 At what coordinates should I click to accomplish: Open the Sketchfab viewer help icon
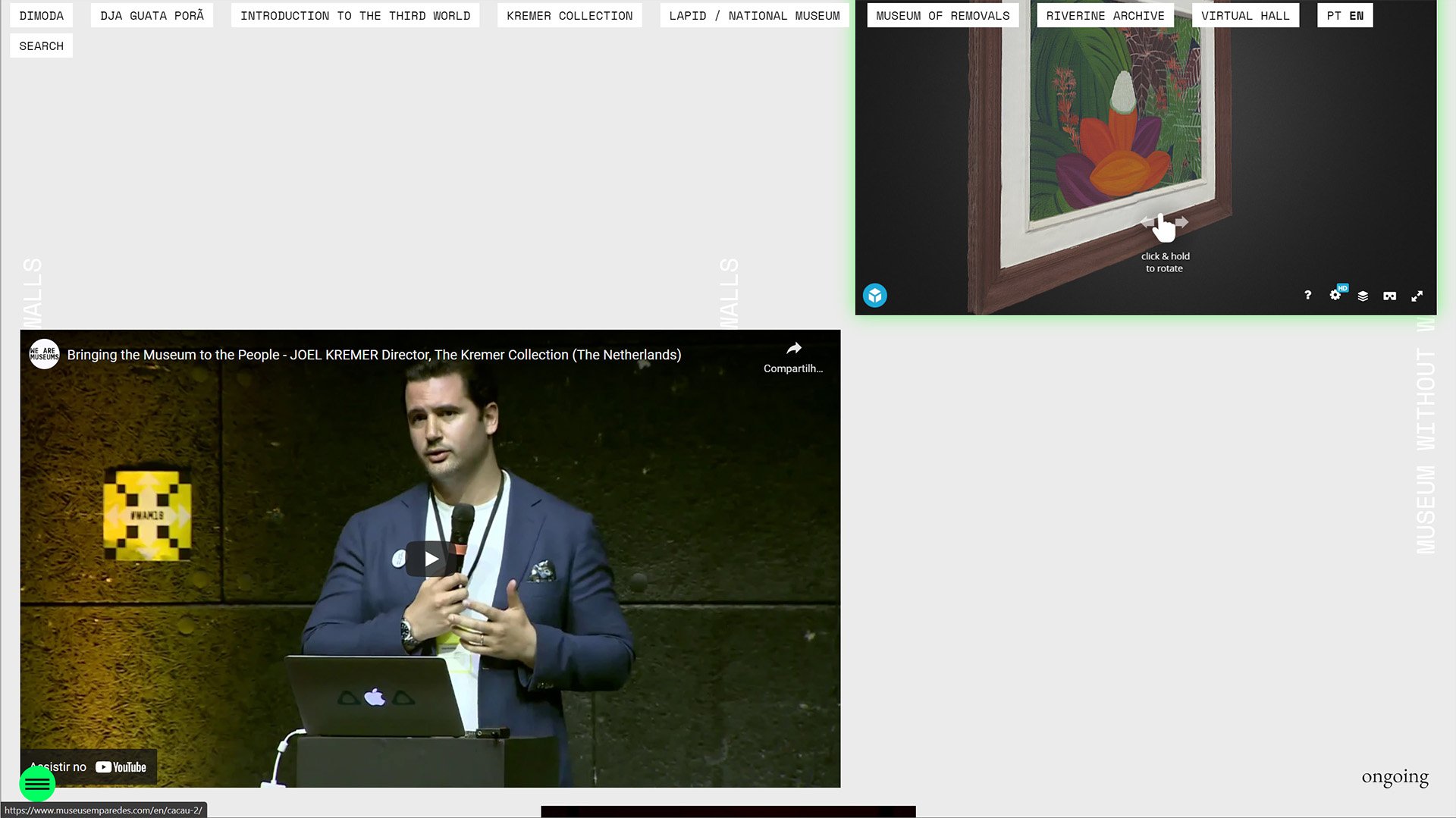[x=1307, y=295]
